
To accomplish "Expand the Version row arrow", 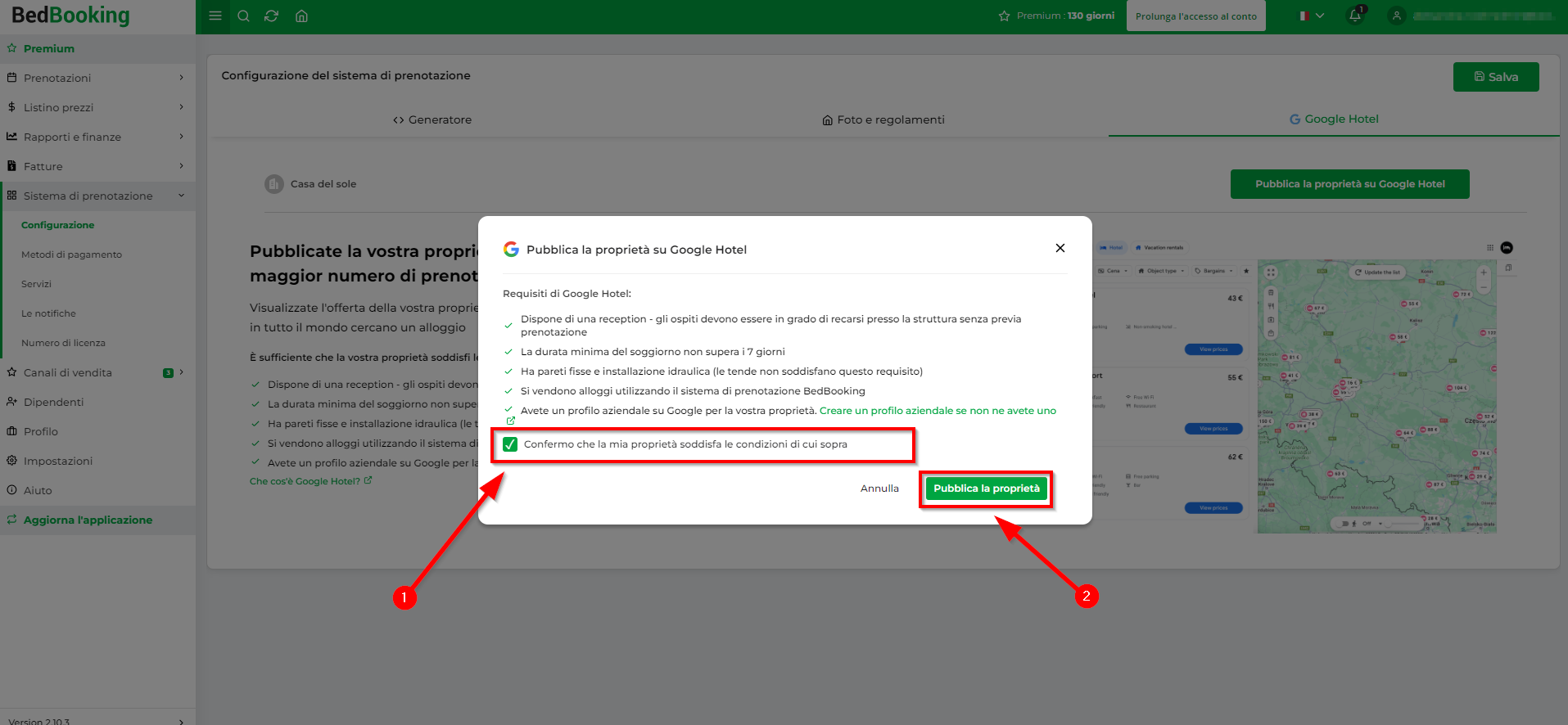I will pyautogui.click(x=181, y=722).
